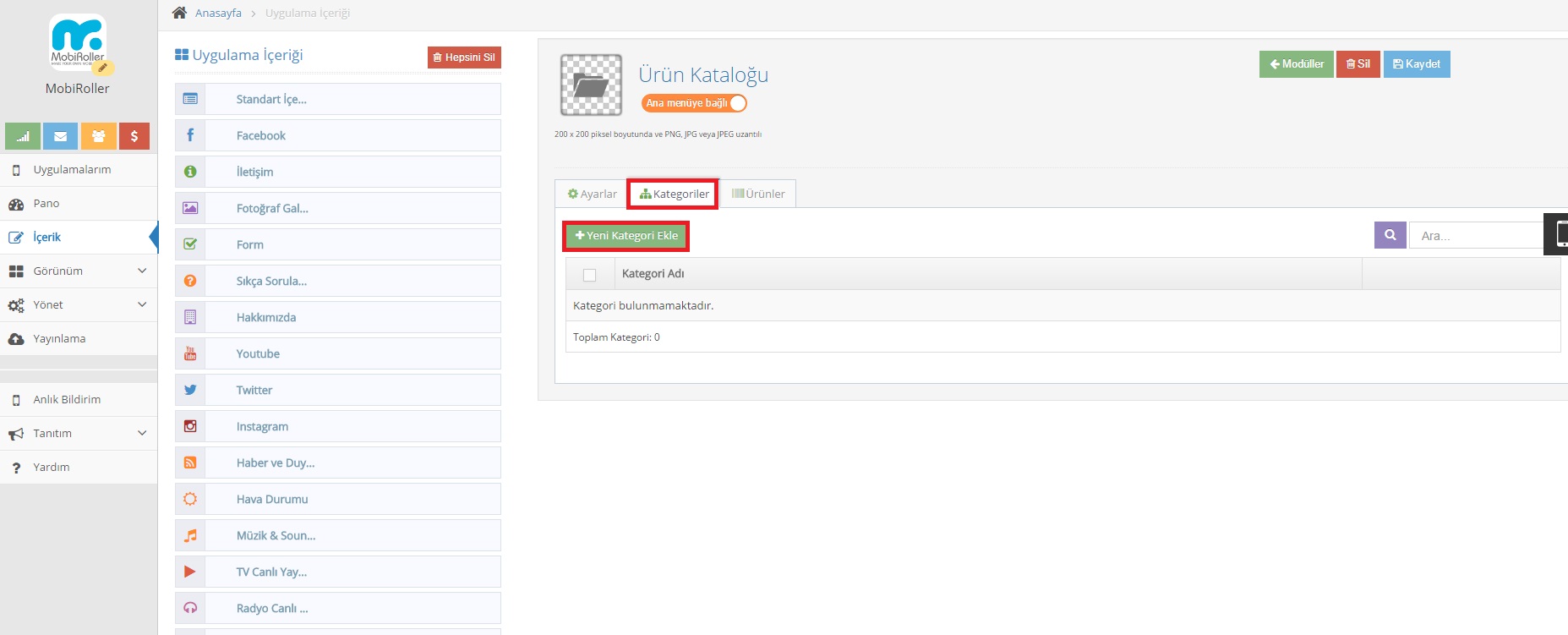
Task: Expand the Yönet sidebar menu
Action: point(79,304)
